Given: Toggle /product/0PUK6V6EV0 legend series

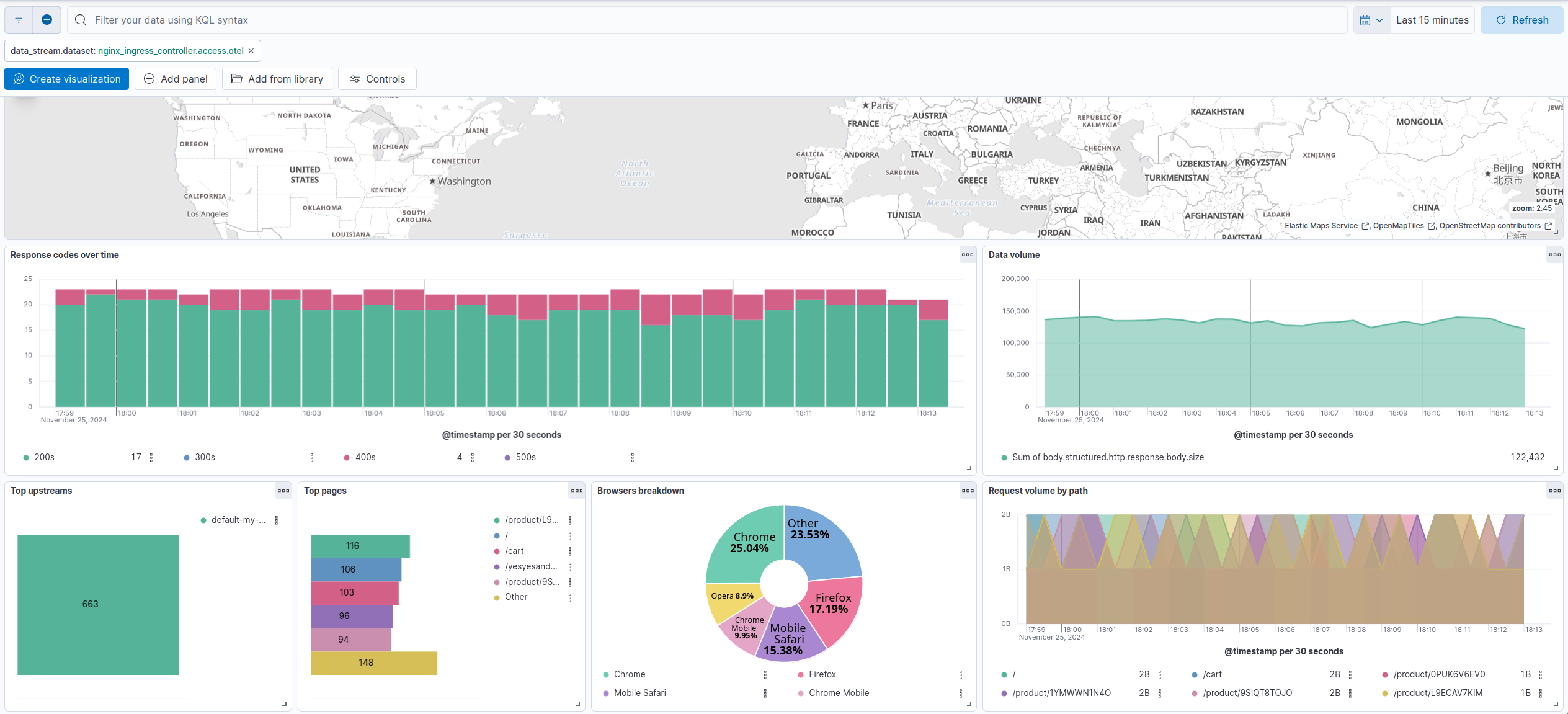Looking at the screenshot, I should click(1439, 674).
